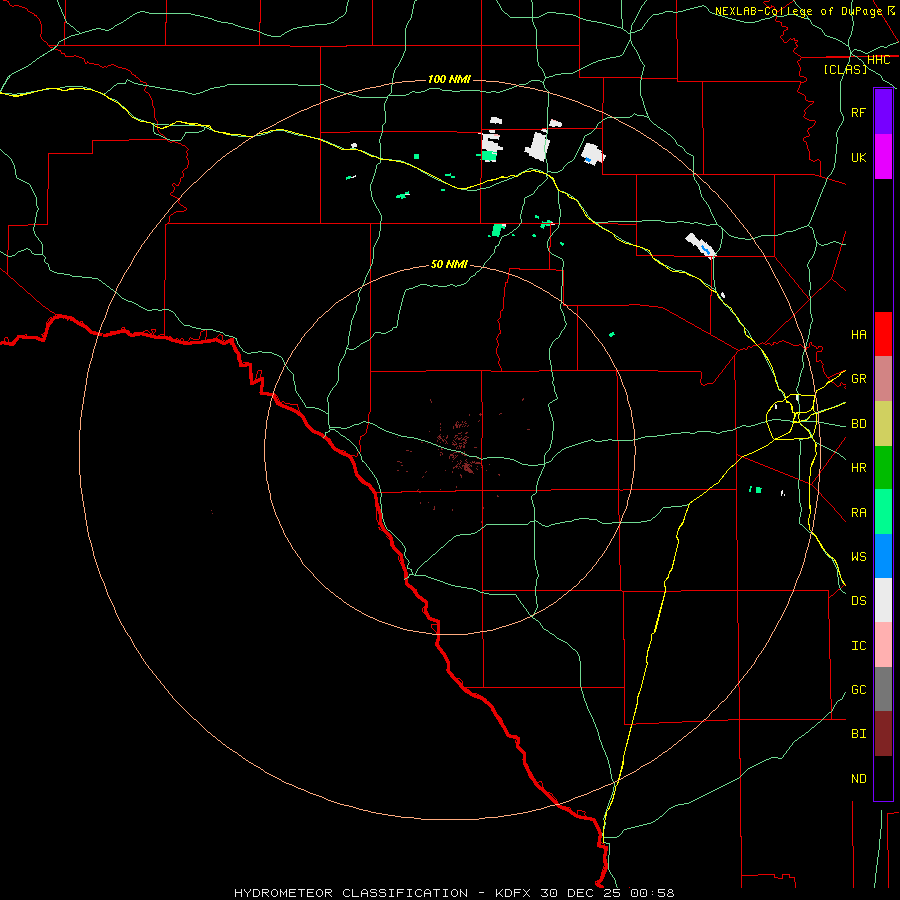Click the UK legend label
The width and height of the screenshot is (900, 900).
point(859,157)
